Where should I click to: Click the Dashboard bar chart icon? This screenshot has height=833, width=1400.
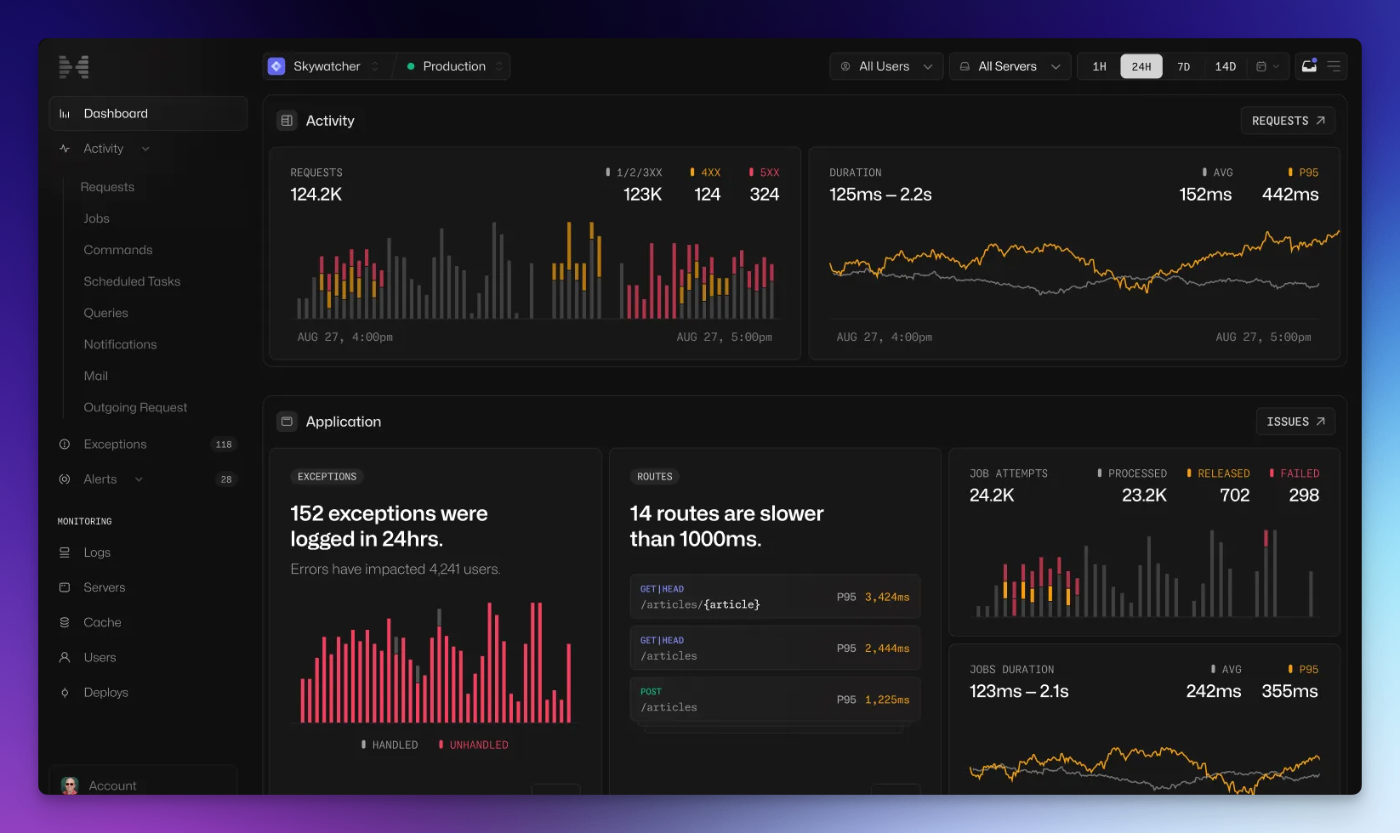(x=65, y=114)
